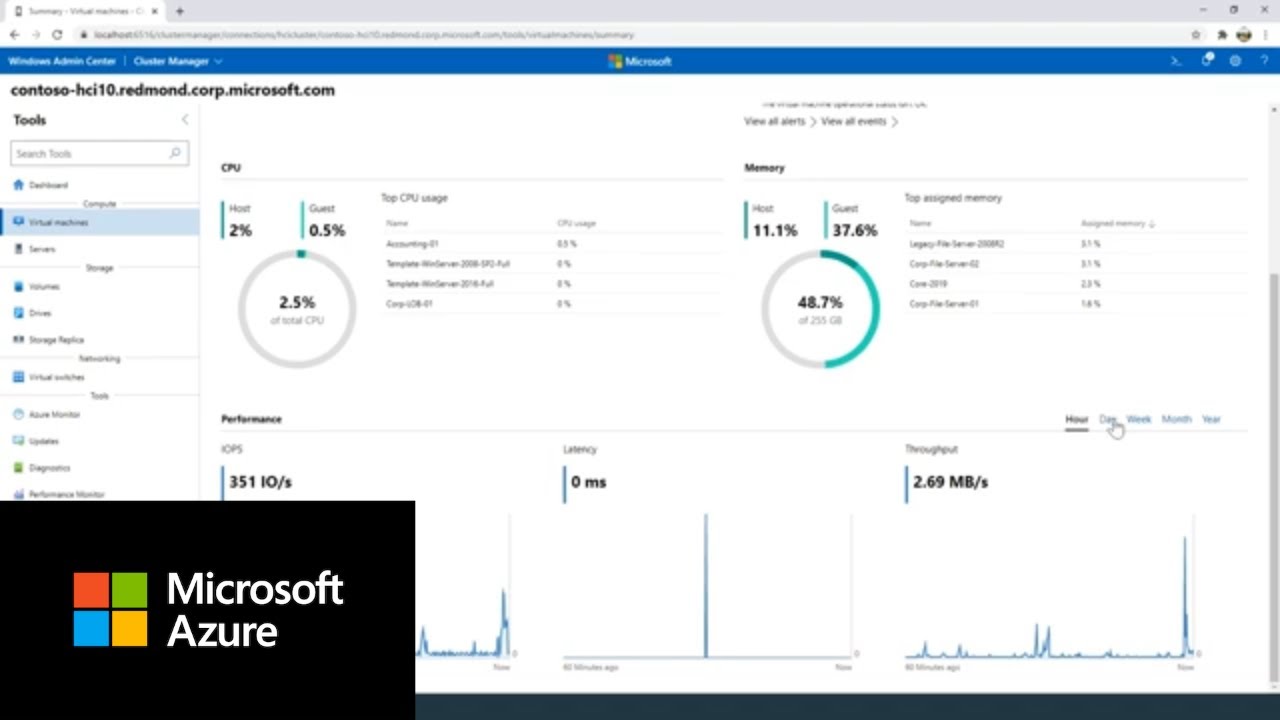Sort by Assigned memory column header

pos(1117,224)
